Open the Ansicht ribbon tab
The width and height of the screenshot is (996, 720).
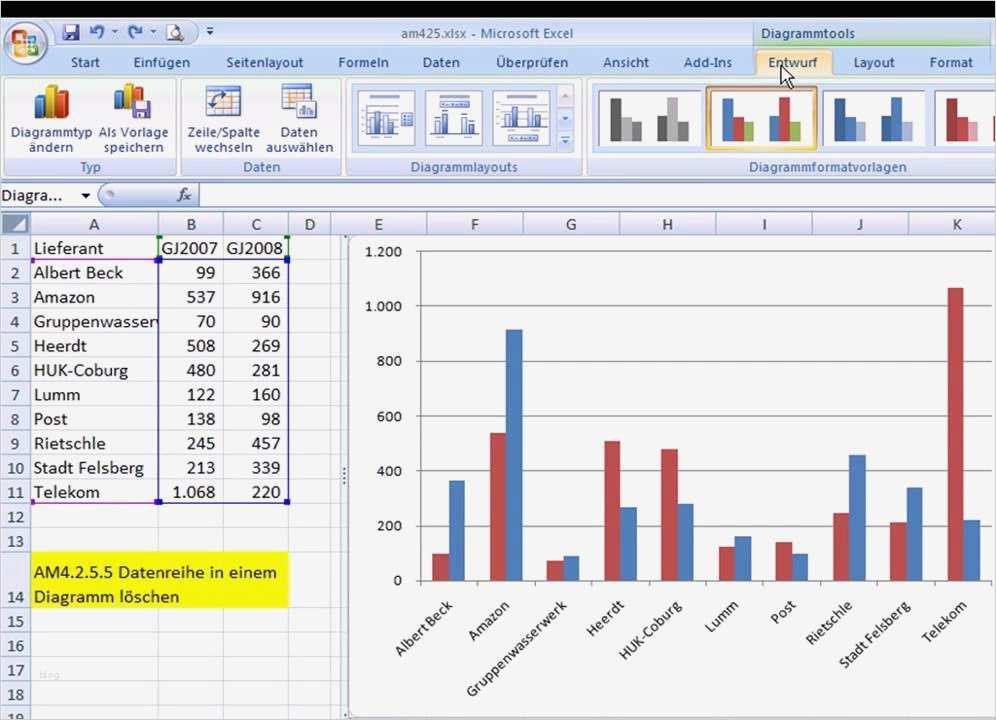[x=626, y=62]
